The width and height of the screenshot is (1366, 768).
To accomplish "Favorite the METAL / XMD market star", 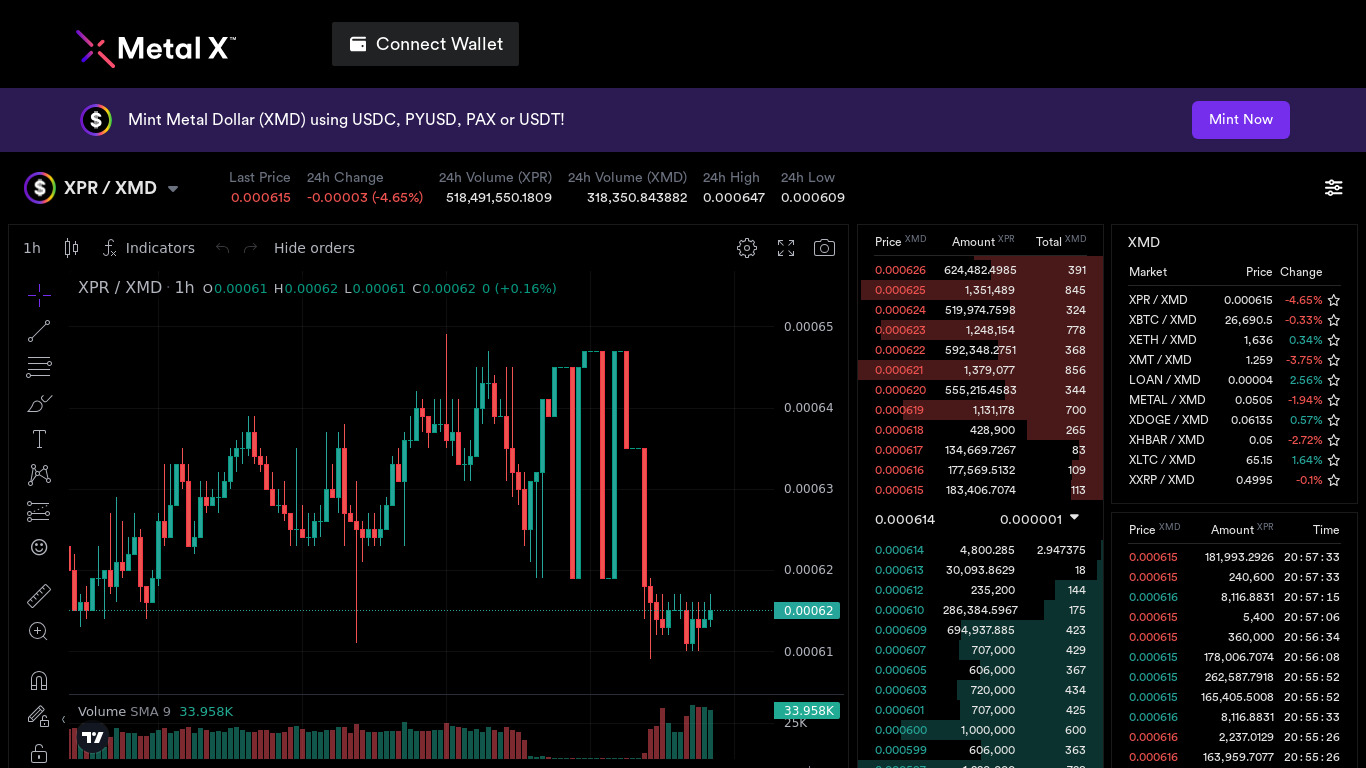I will (1333, 400).
